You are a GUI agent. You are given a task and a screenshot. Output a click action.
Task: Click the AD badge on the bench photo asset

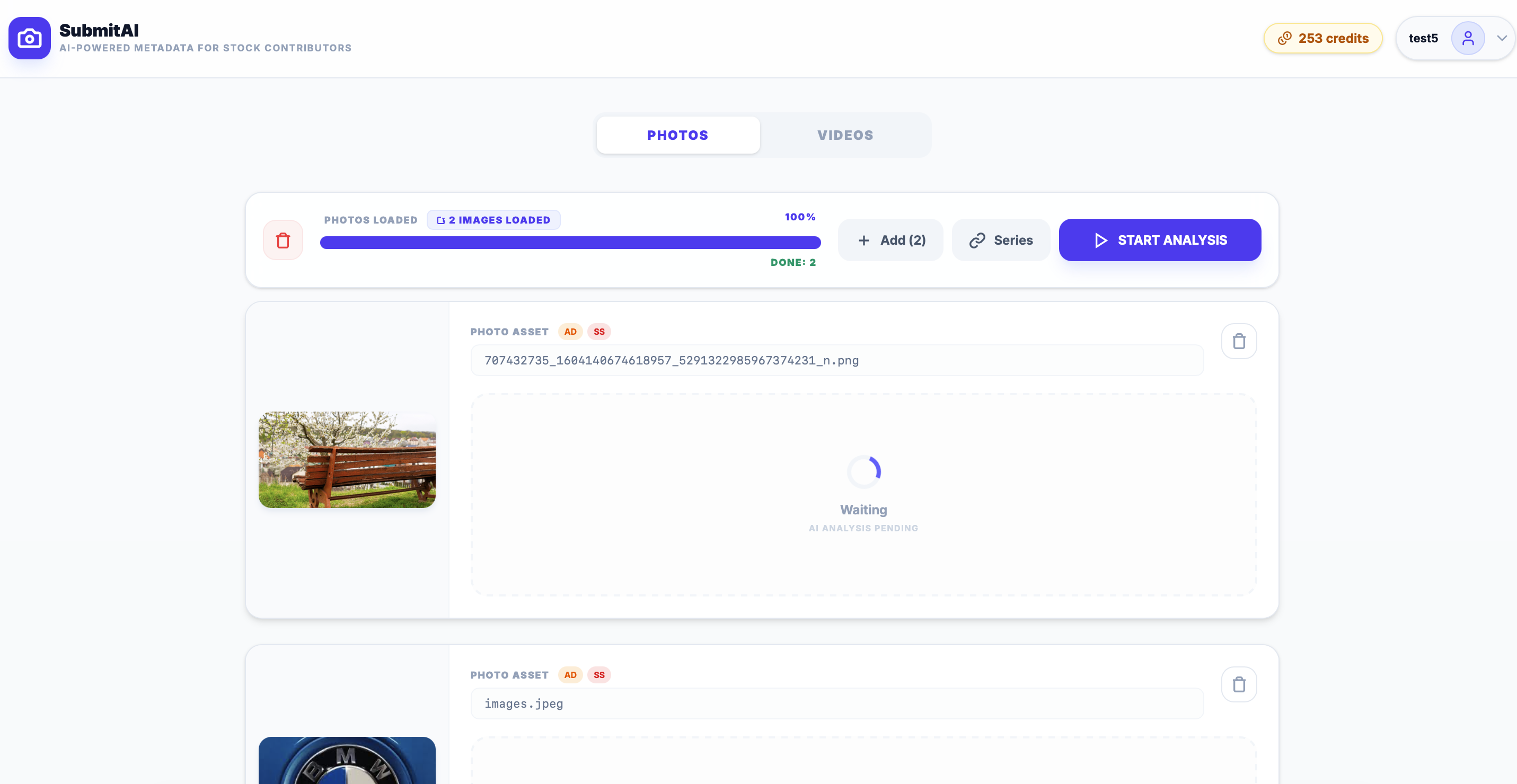click(570, 332)
